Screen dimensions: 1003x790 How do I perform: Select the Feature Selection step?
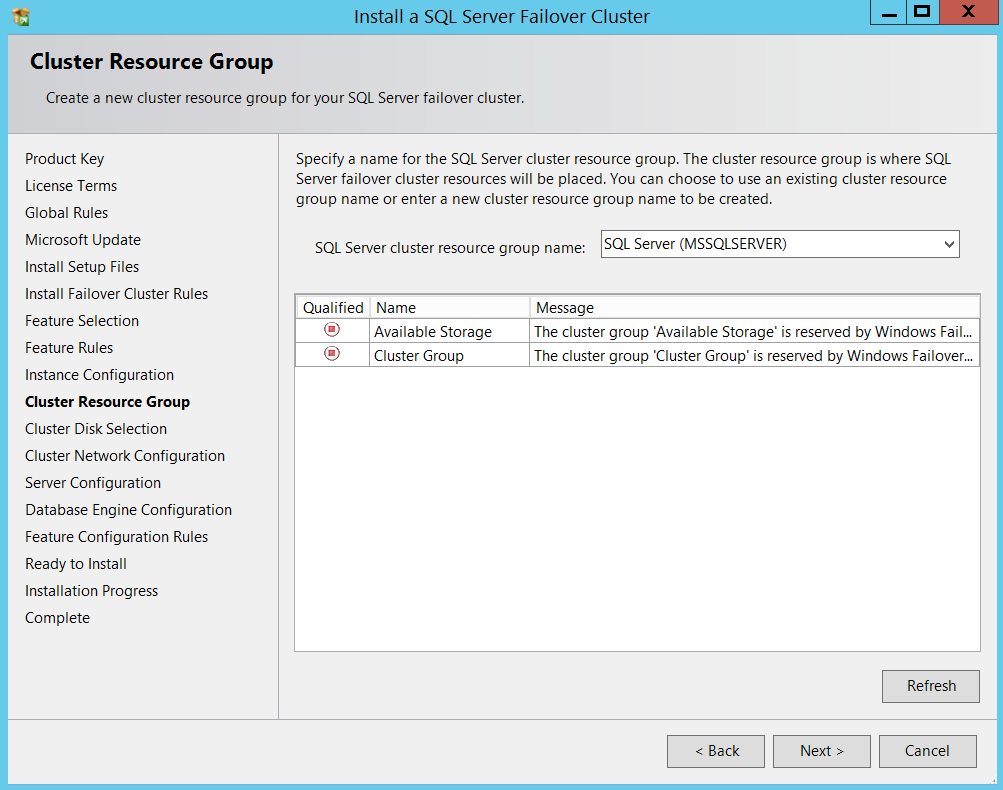tap(82, 320)
